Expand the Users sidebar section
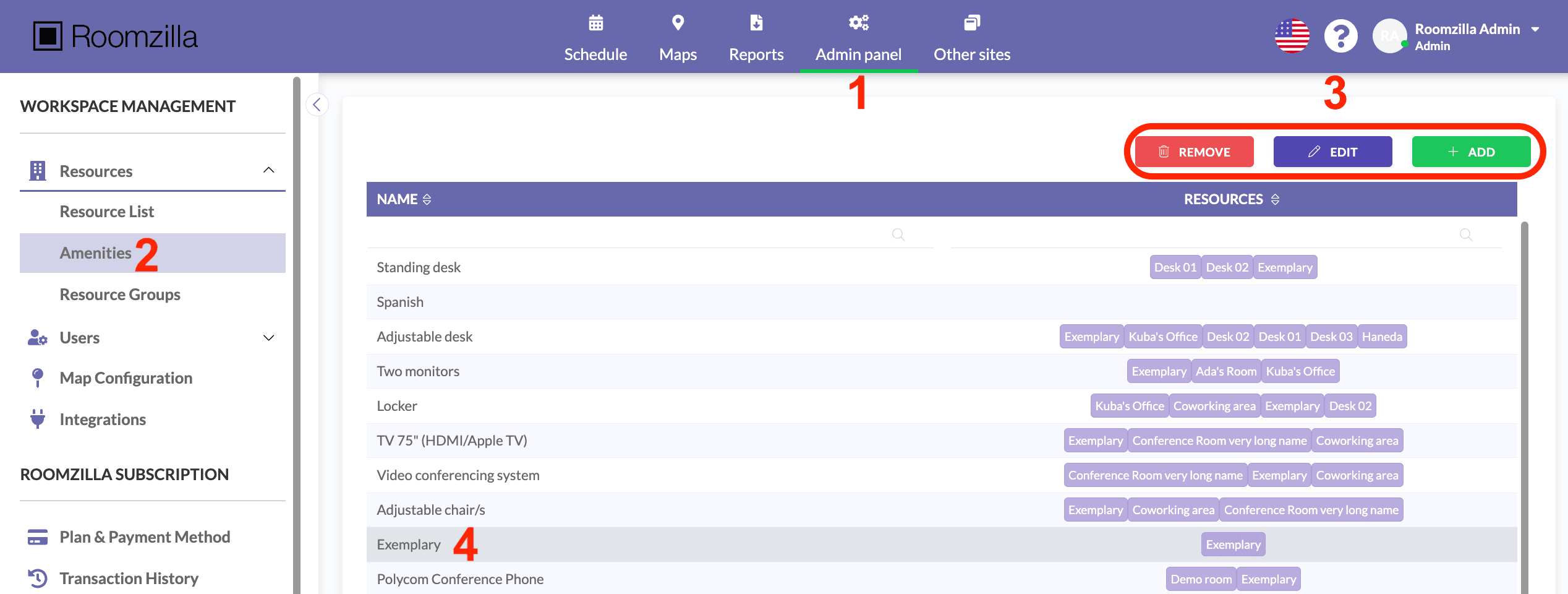Image resolution: width=1568 pixels, height=594 pixels. (268, 338)
